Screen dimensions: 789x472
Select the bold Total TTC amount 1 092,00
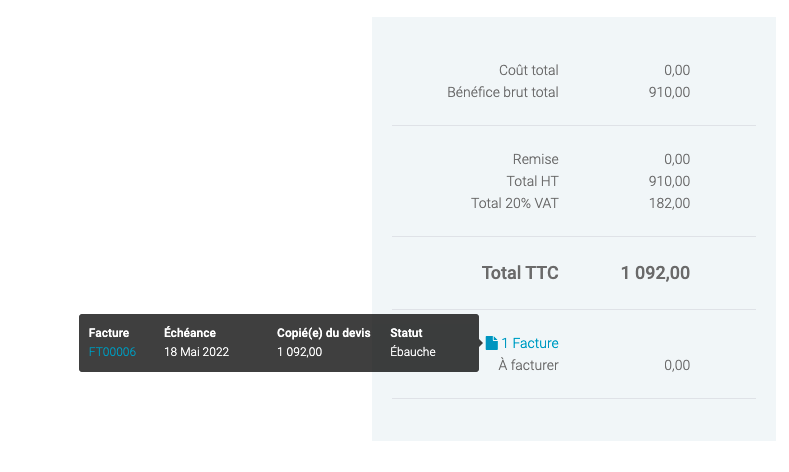click(x=655, y=273)
